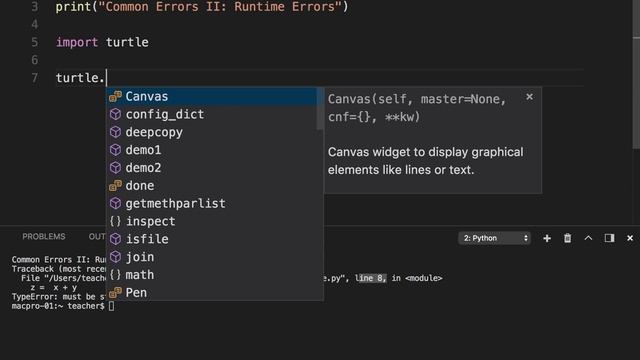
Task: Open the PROBLEMS panel tab
Action: 44,237
